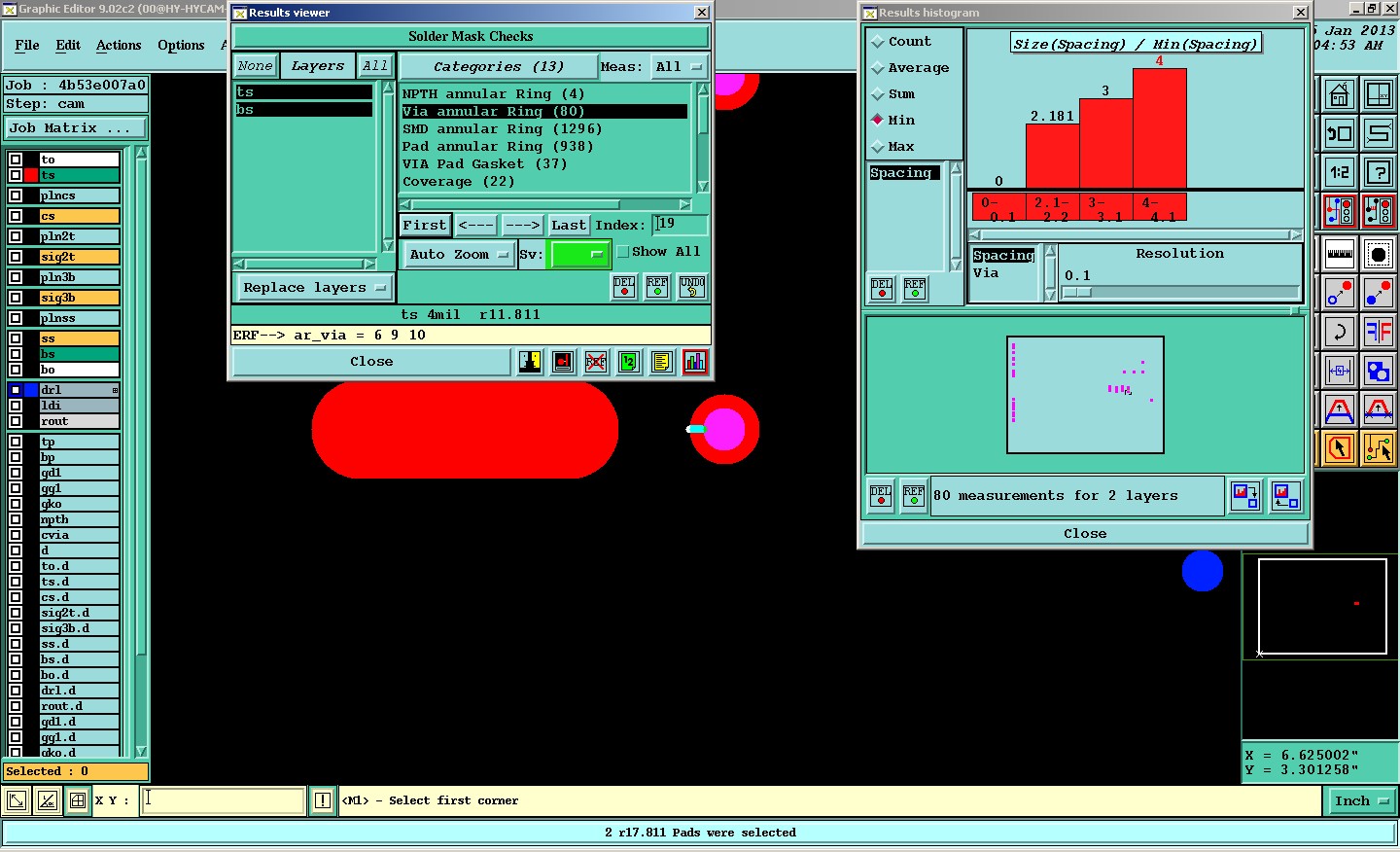Click the overlapping blue shapes icon
Screen dimensions: 1400x852
(1379, 371)
